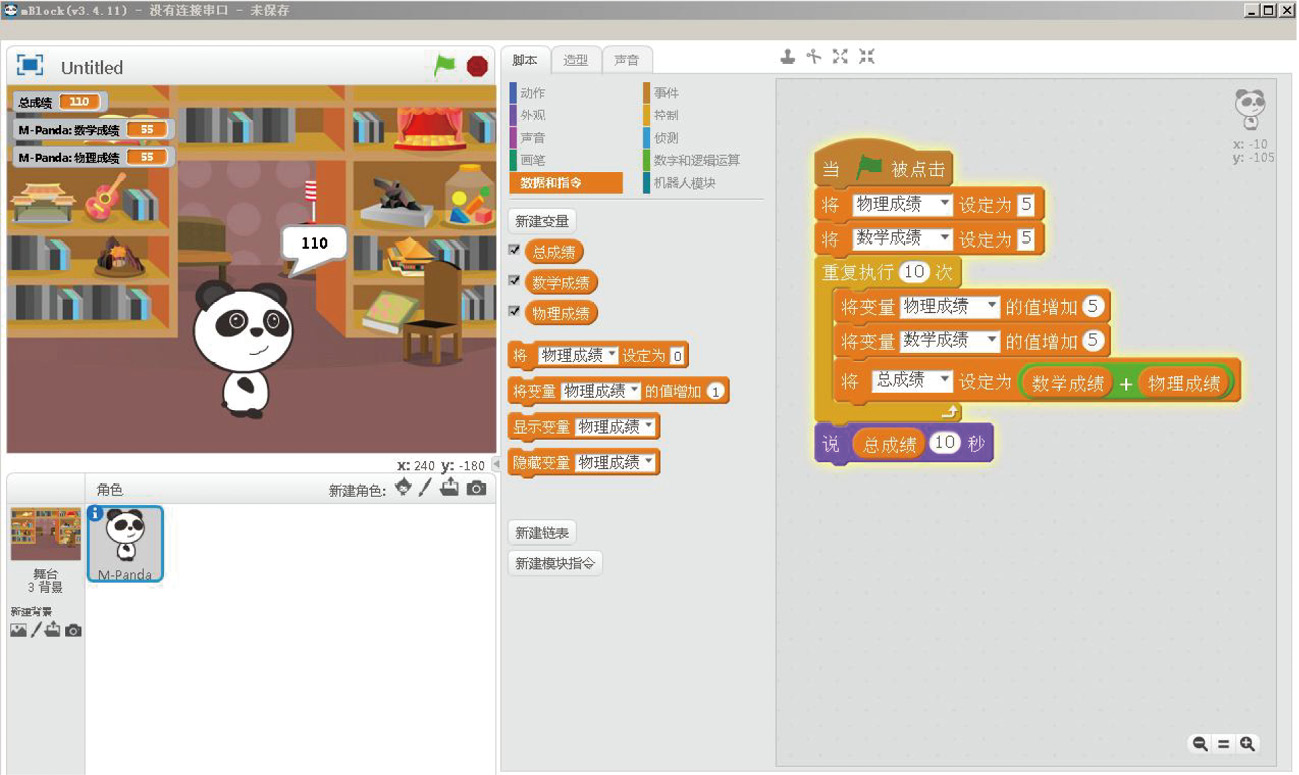Select the duplicate stamp tool
Viewport: 1299px width, 775px height.
pos(788,57)
